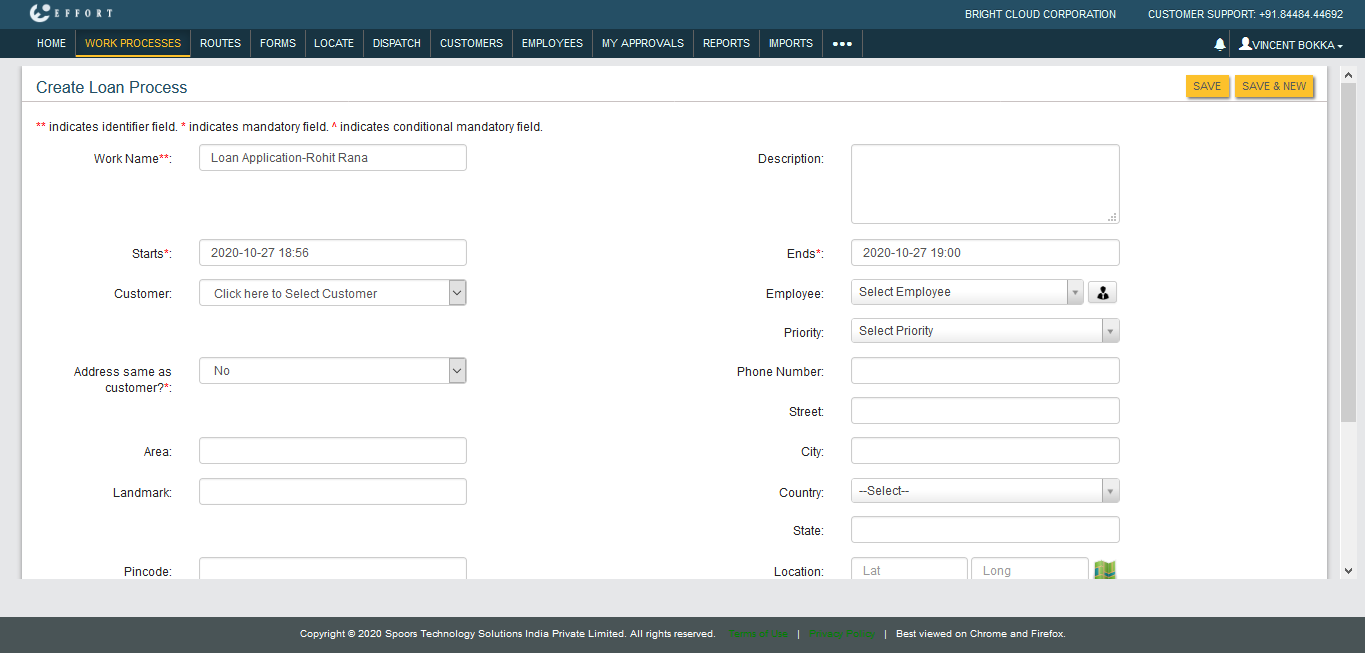This screenshot has width=1365, height=653.
Task: Click into the Description text area
Action: click(x=984, y=184)
